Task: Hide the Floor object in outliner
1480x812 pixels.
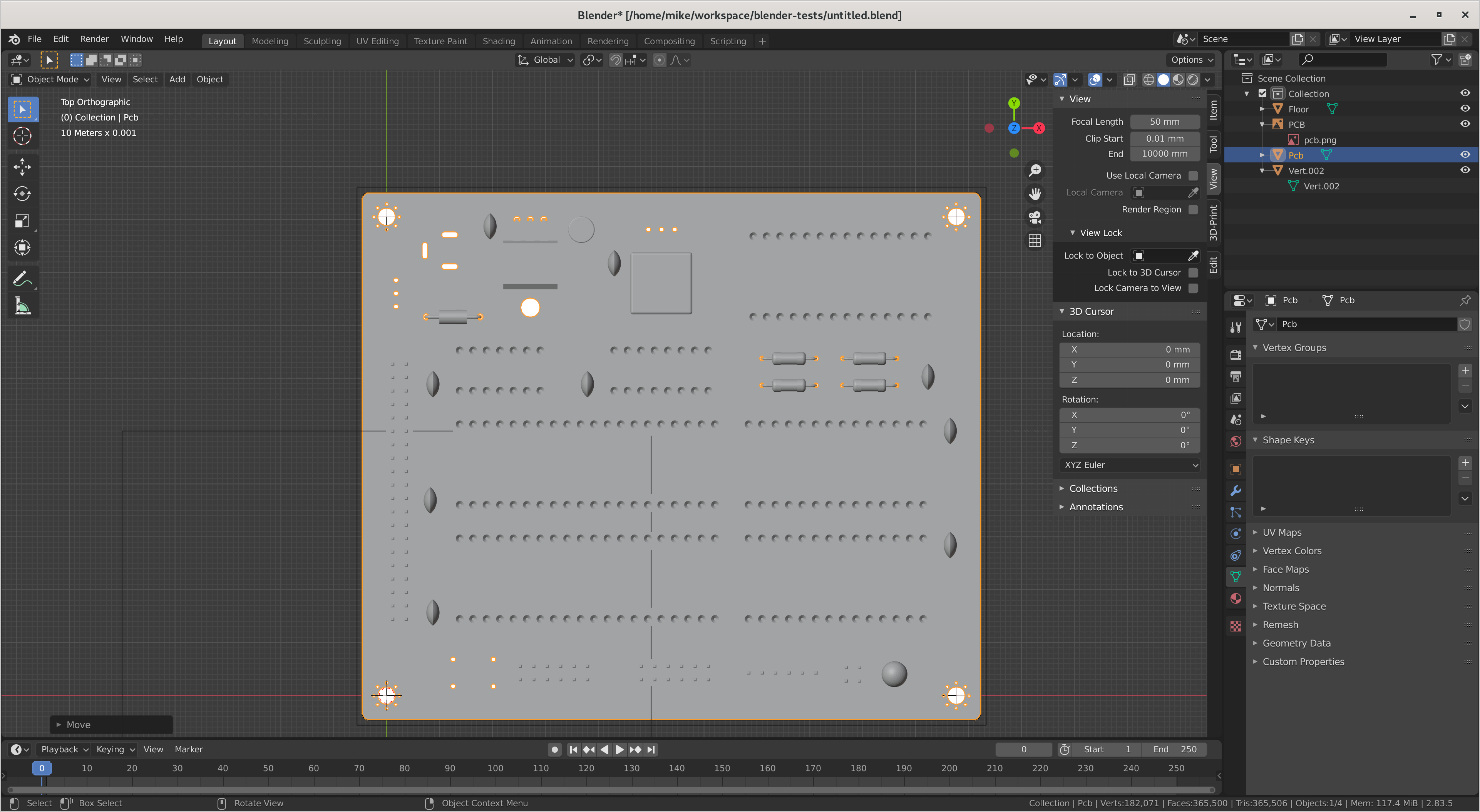Action: point(1465,109)
